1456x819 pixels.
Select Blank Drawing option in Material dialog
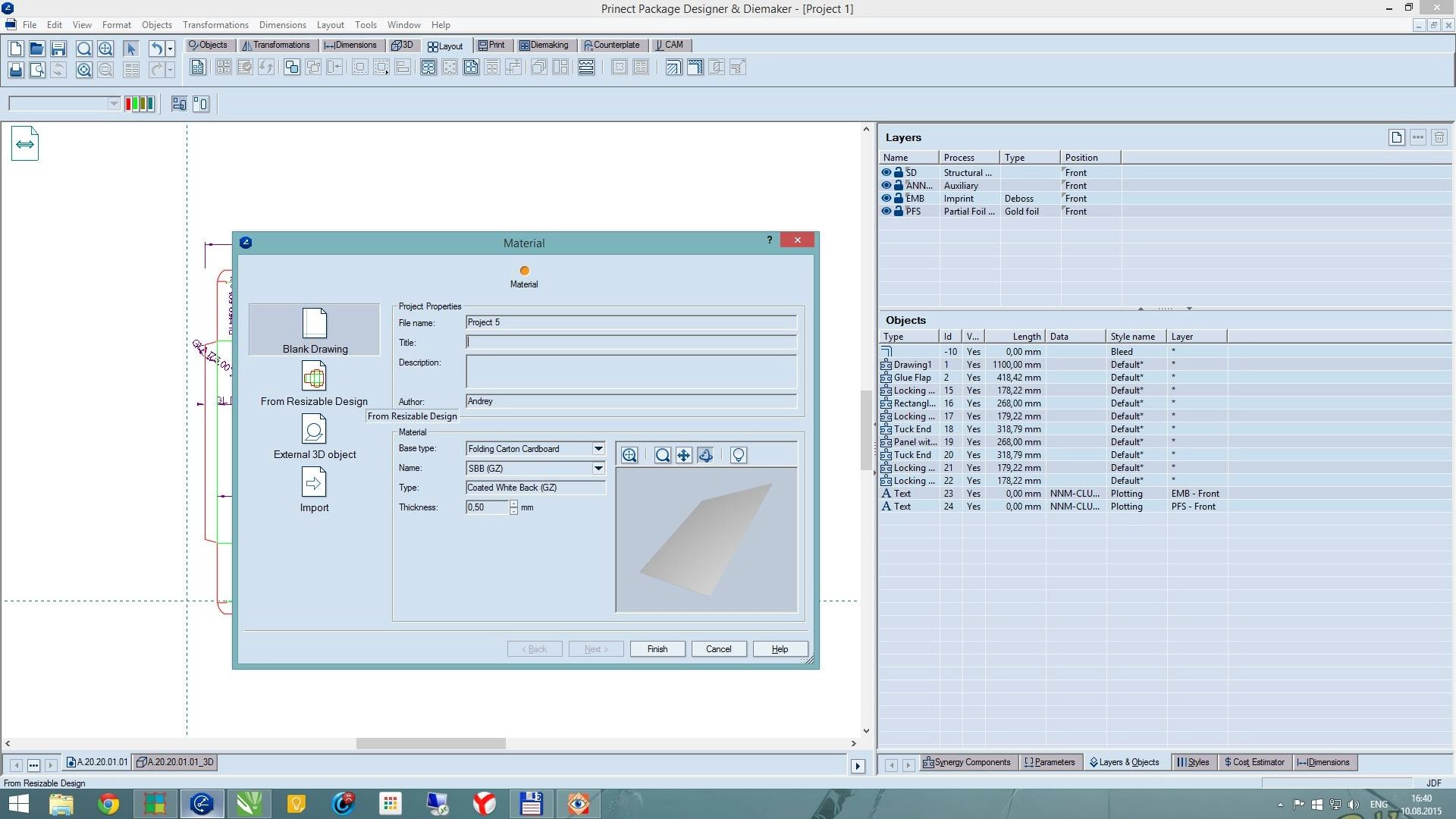point(315,330)
